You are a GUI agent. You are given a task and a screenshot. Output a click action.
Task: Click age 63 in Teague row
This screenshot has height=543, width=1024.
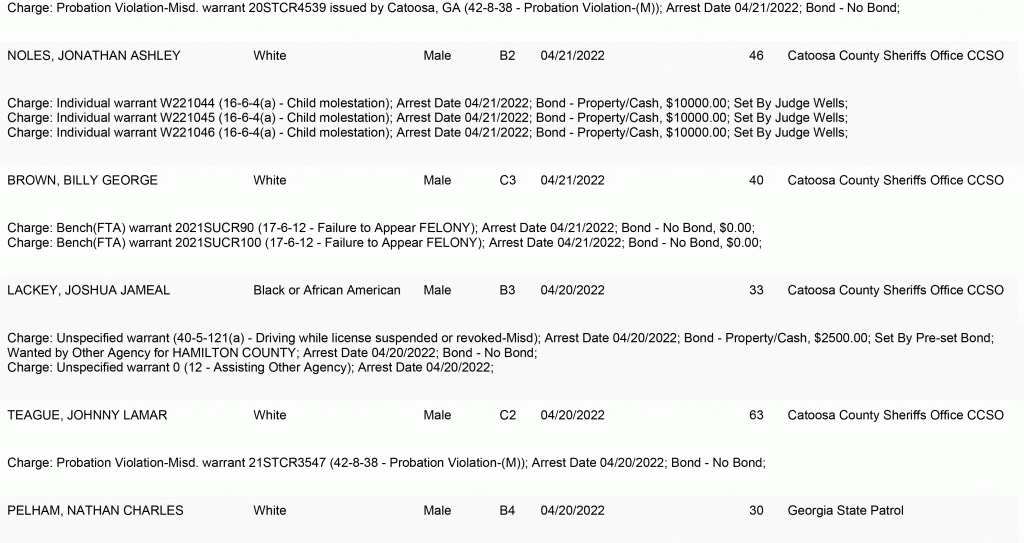pos(756,415)
